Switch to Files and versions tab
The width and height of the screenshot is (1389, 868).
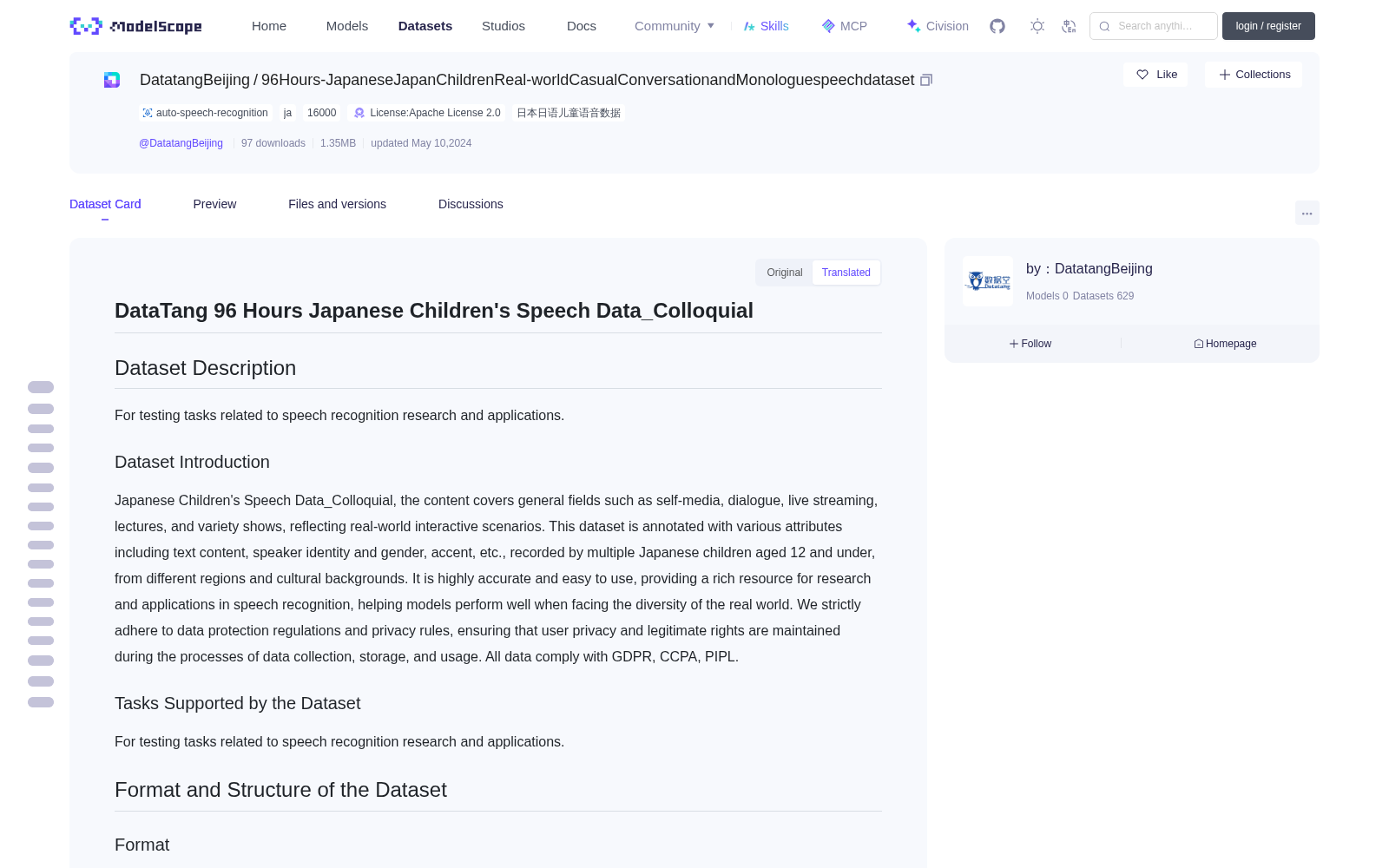(337, 204)
